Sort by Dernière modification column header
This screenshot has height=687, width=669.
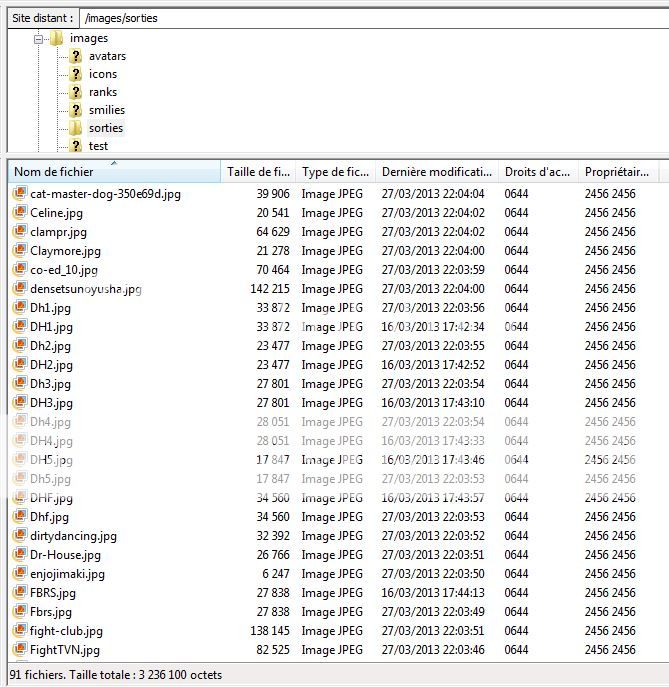coord(437,172)
